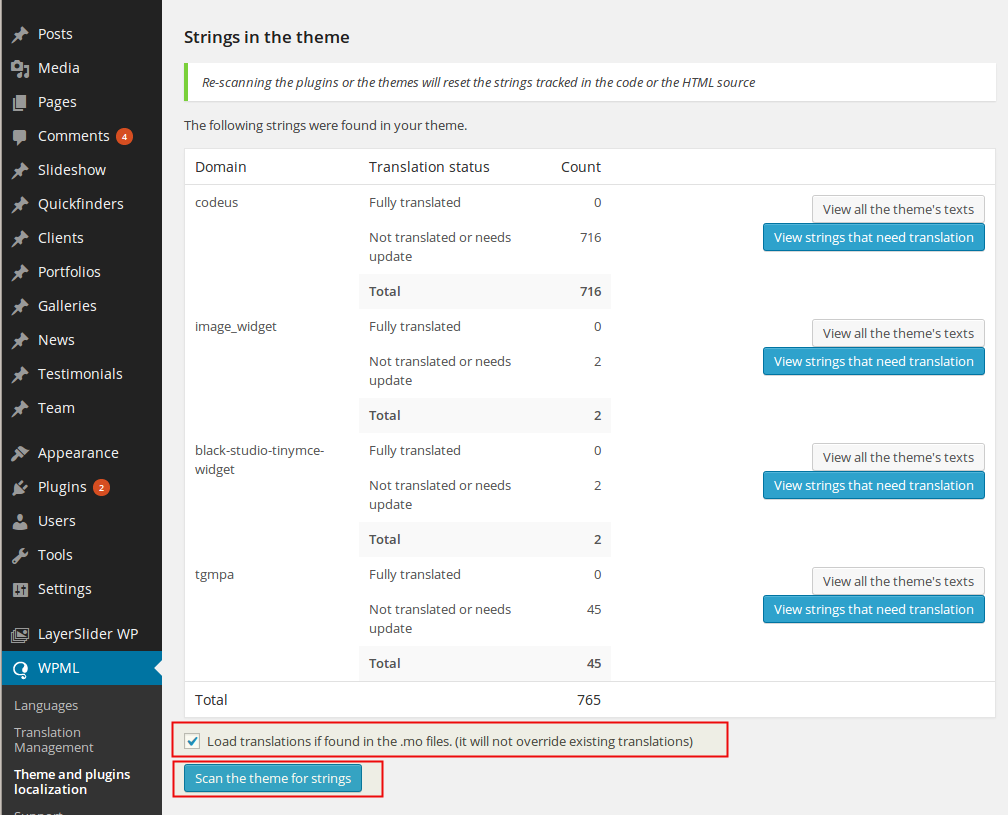1008x815 pixels.
Task: View strings needing translation for black-studio-tinymce-widget
Action: click(x=874, y=485)
